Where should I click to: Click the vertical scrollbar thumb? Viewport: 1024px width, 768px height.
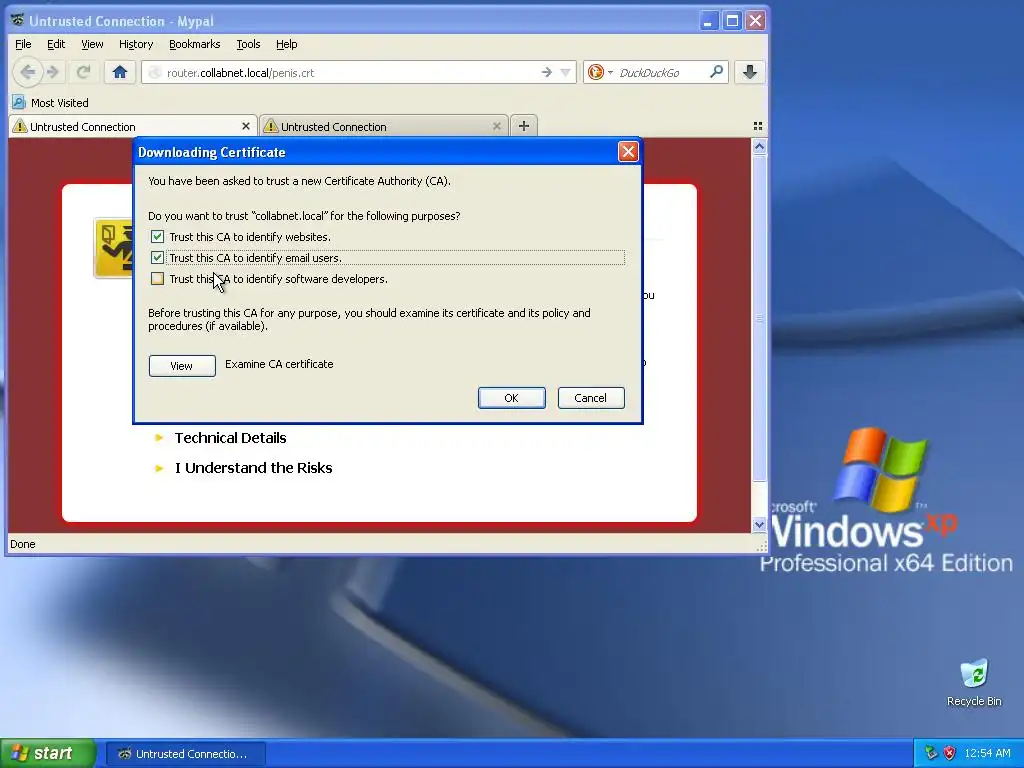pos(759,318)
